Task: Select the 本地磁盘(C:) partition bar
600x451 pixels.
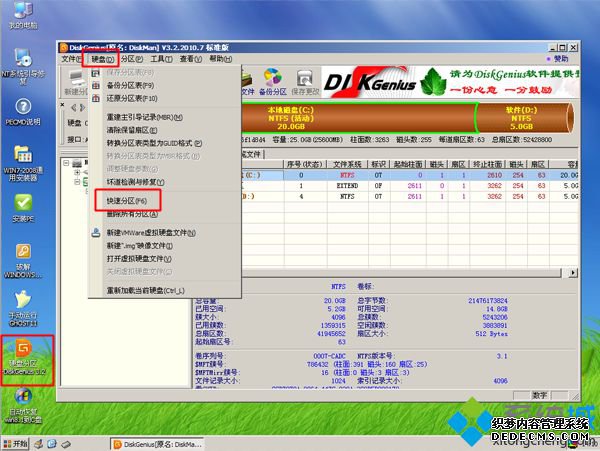Action: click(x=359, y=118)
